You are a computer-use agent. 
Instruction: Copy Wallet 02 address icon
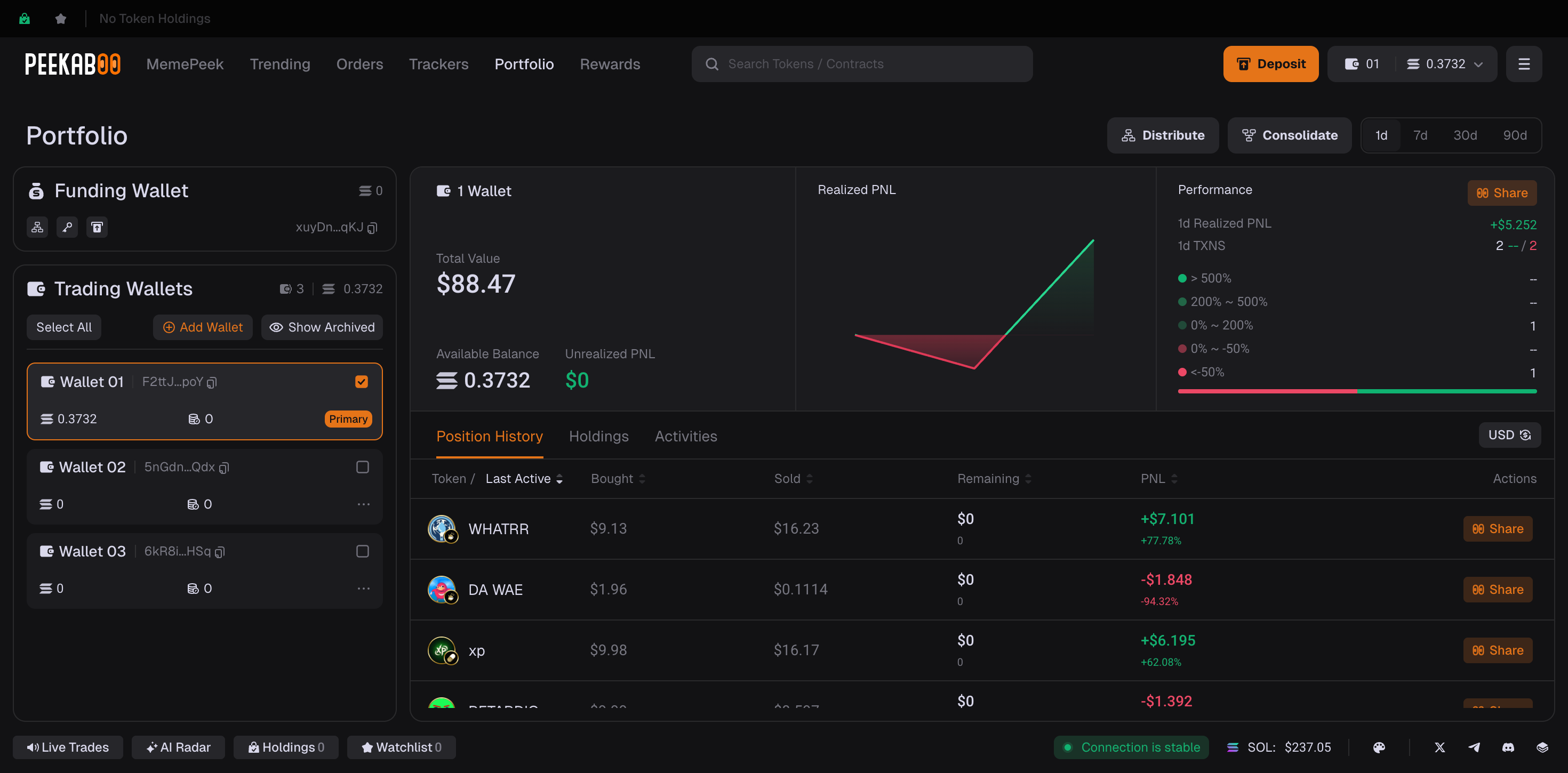pos(224,468)
